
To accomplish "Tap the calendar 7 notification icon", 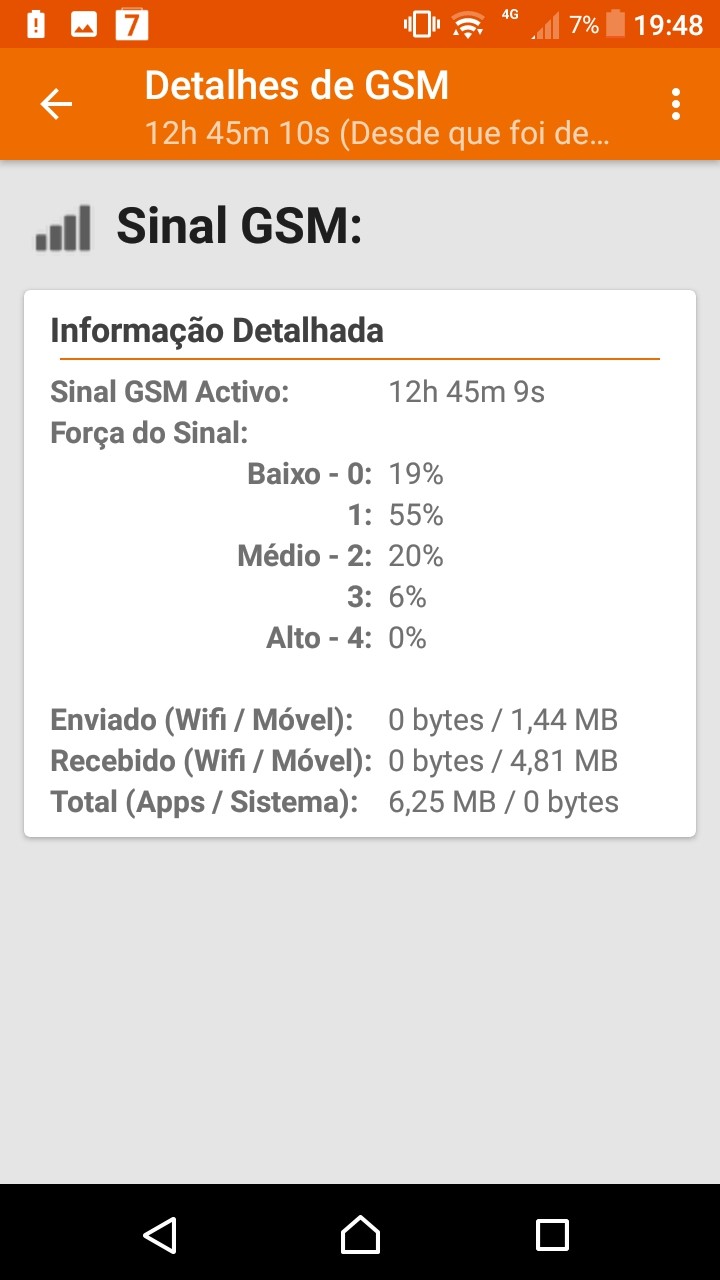I will coord(131,24).
